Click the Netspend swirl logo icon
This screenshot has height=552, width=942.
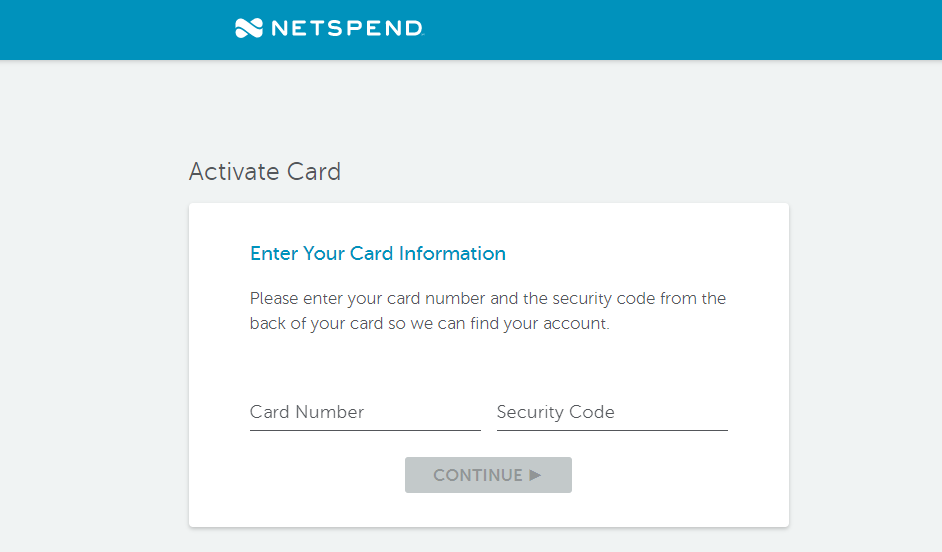pos(249,28)
